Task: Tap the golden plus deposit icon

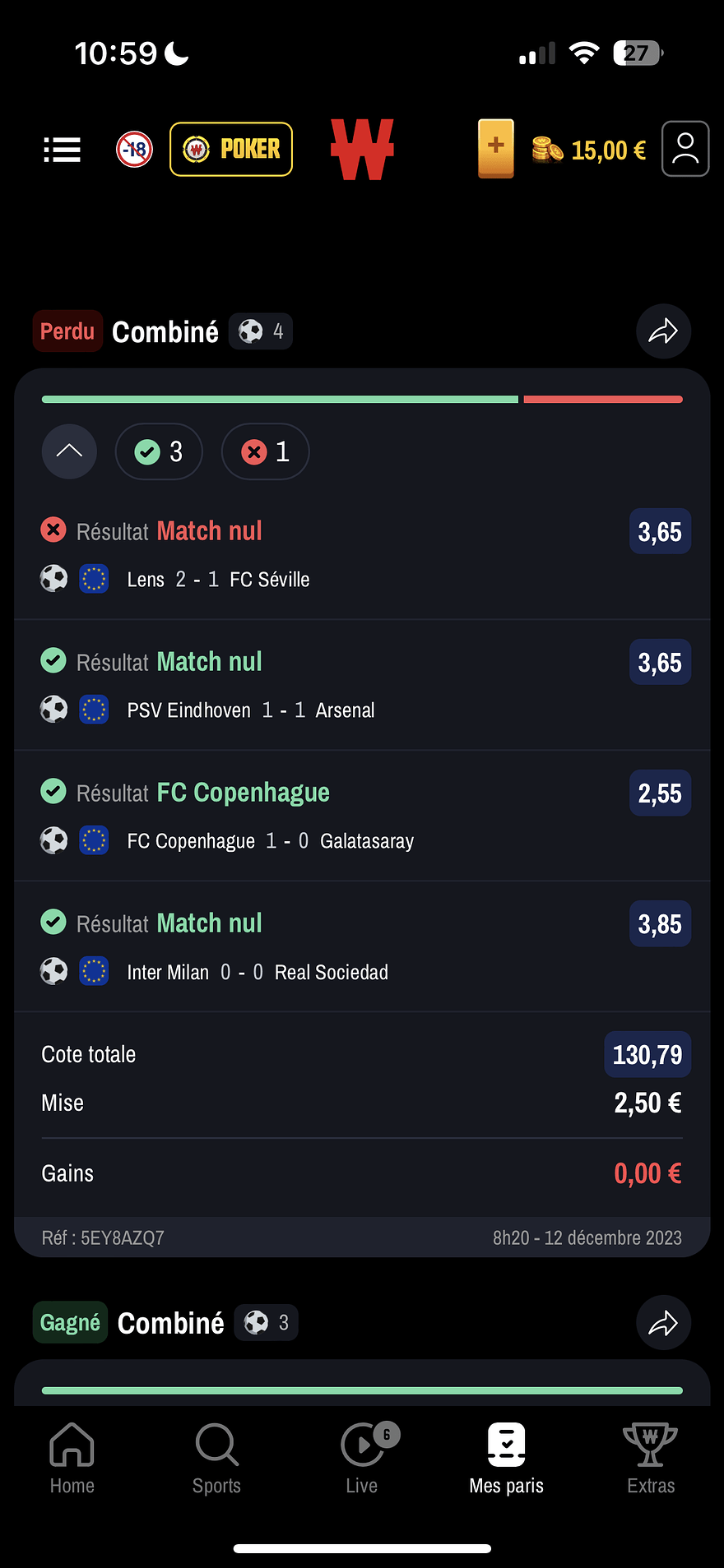Action: tap(496, 148)
